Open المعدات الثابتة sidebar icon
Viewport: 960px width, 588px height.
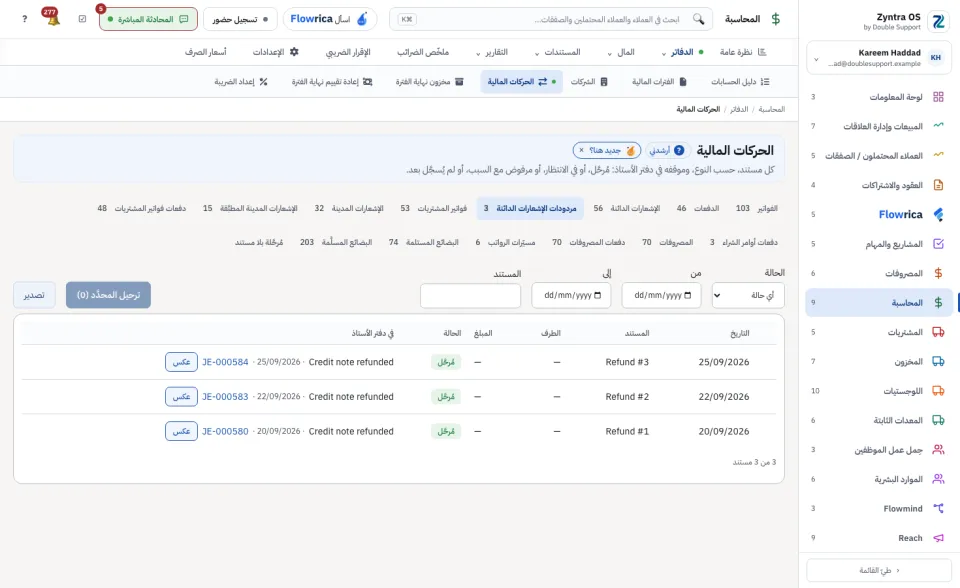[938, 420]
